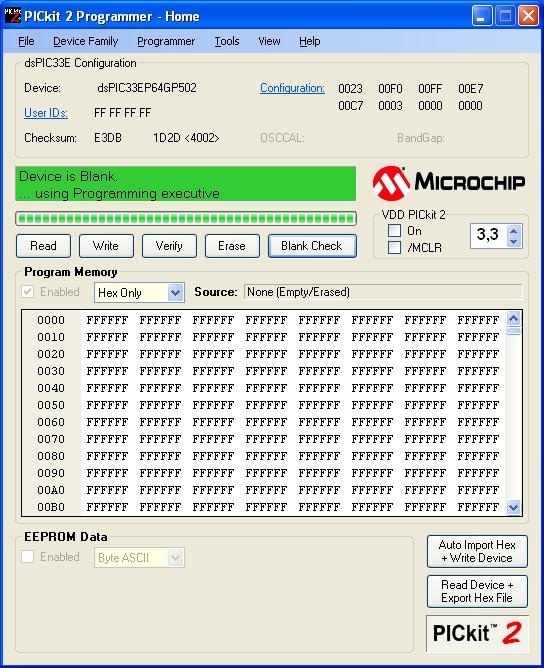Increase VDD voltage with up arrow

(513, 231)
